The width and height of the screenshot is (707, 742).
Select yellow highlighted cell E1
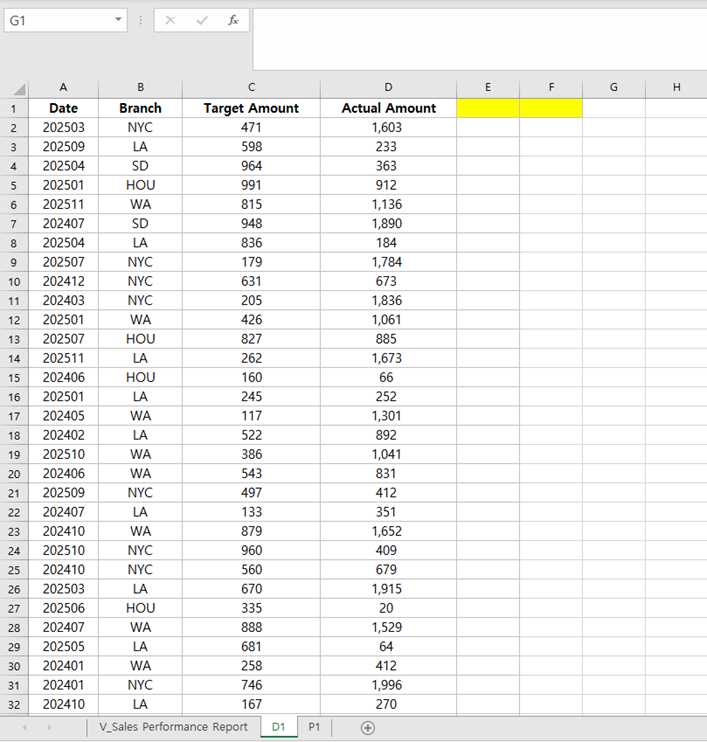coord(488,108)
